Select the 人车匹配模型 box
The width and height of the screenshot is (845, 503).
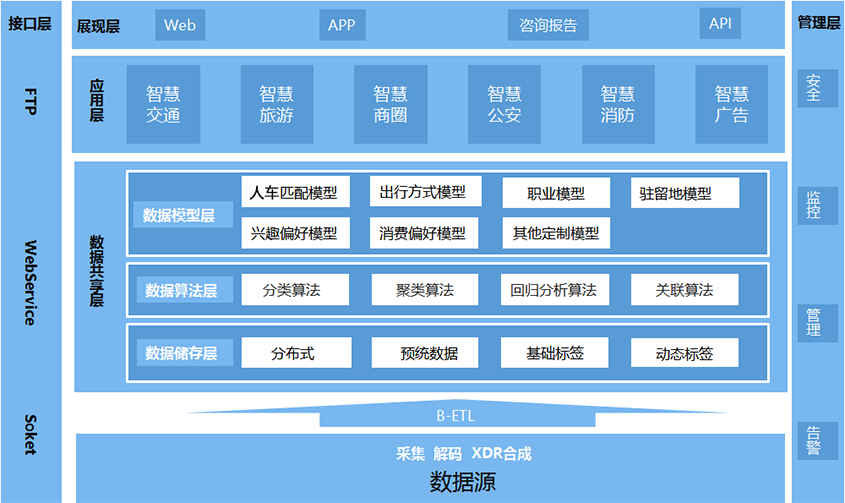(294, 193)
